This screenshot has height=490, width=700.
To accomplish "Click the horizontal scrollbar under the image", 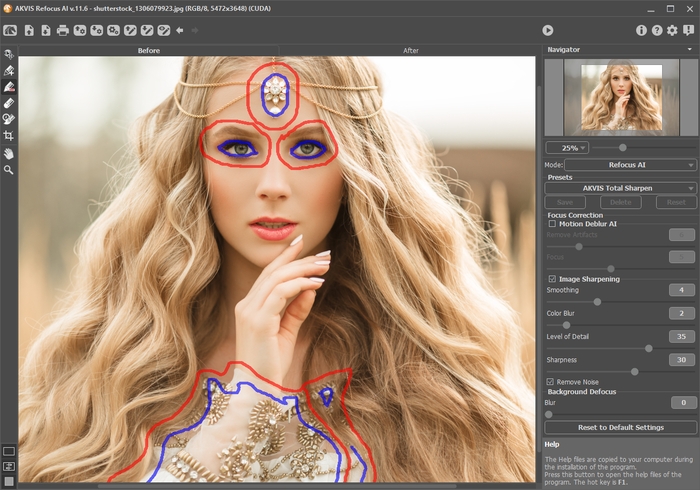I will (x=277, y=486).
